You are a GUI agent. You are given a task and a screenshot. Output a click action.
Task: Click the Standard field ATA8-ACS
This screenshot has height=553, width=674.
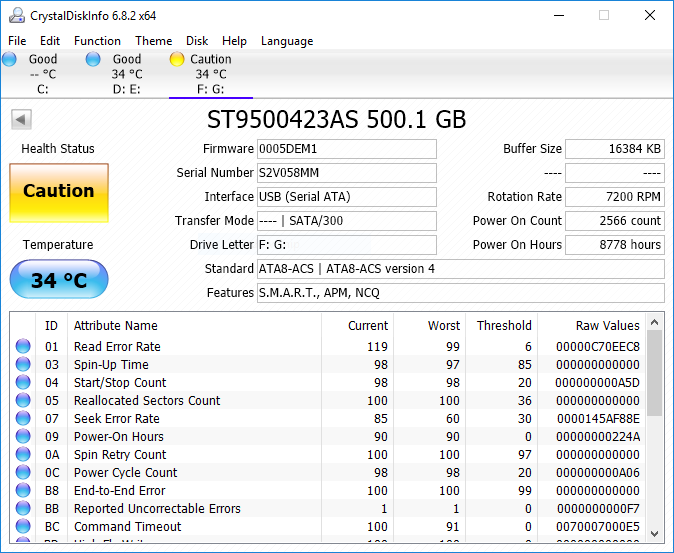[x=461, y=269]
